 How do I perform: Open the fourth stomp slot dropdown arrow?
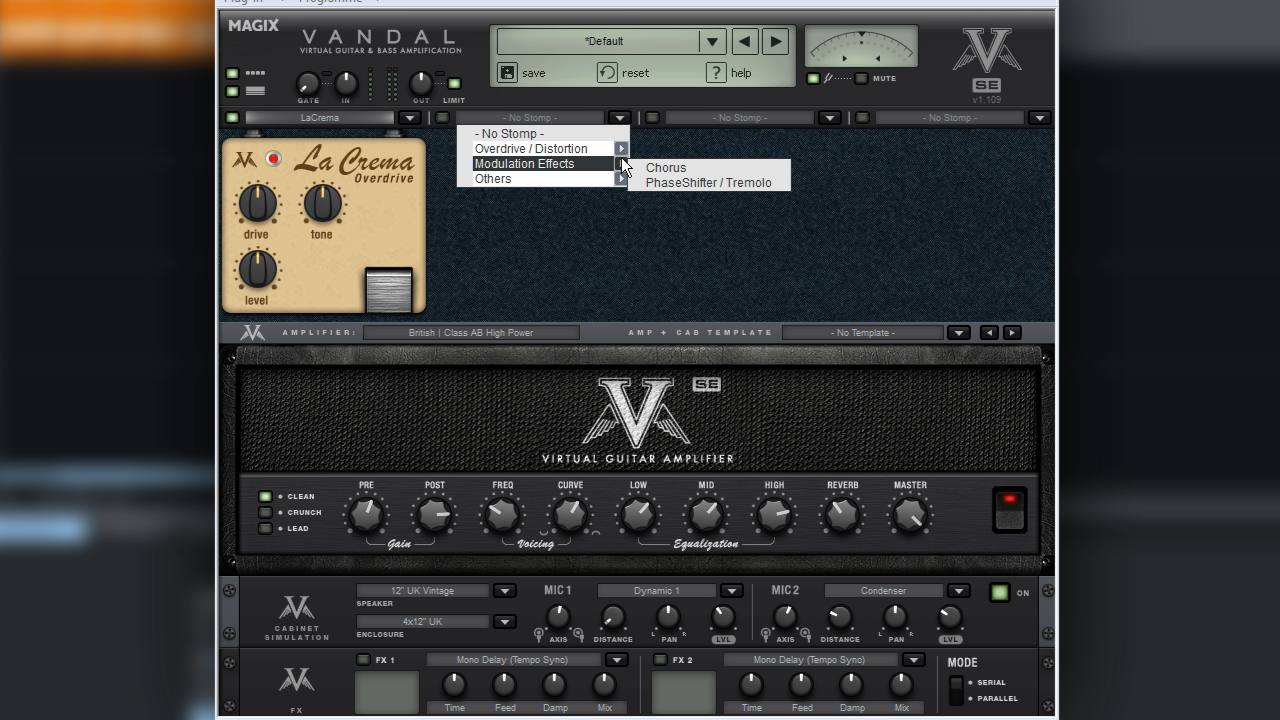[x=1039, y=118]
